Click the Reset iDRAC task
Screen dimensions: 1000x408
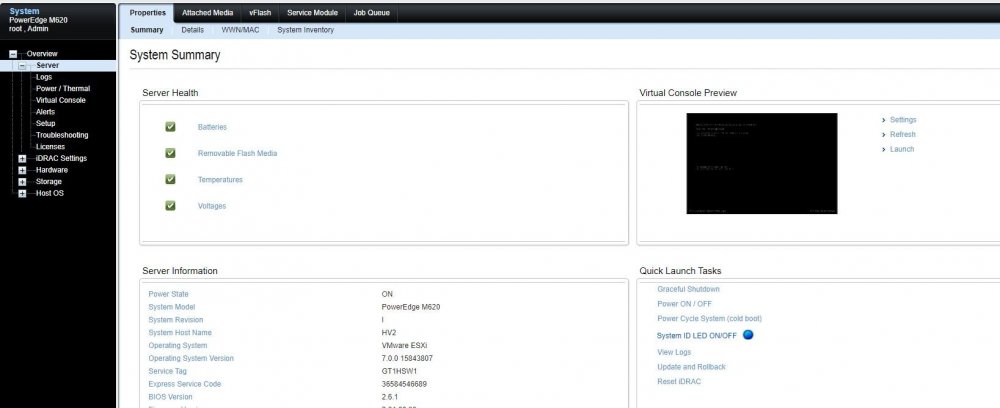pos(679,381)
